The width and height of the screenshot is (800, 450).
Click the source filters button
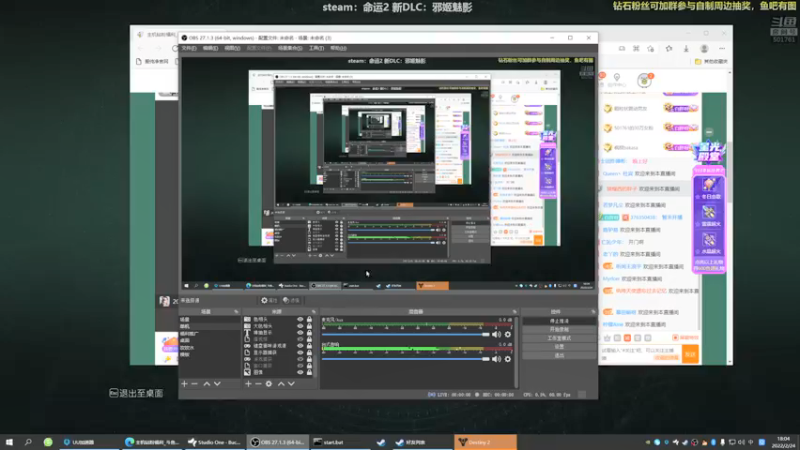[291, 301]
